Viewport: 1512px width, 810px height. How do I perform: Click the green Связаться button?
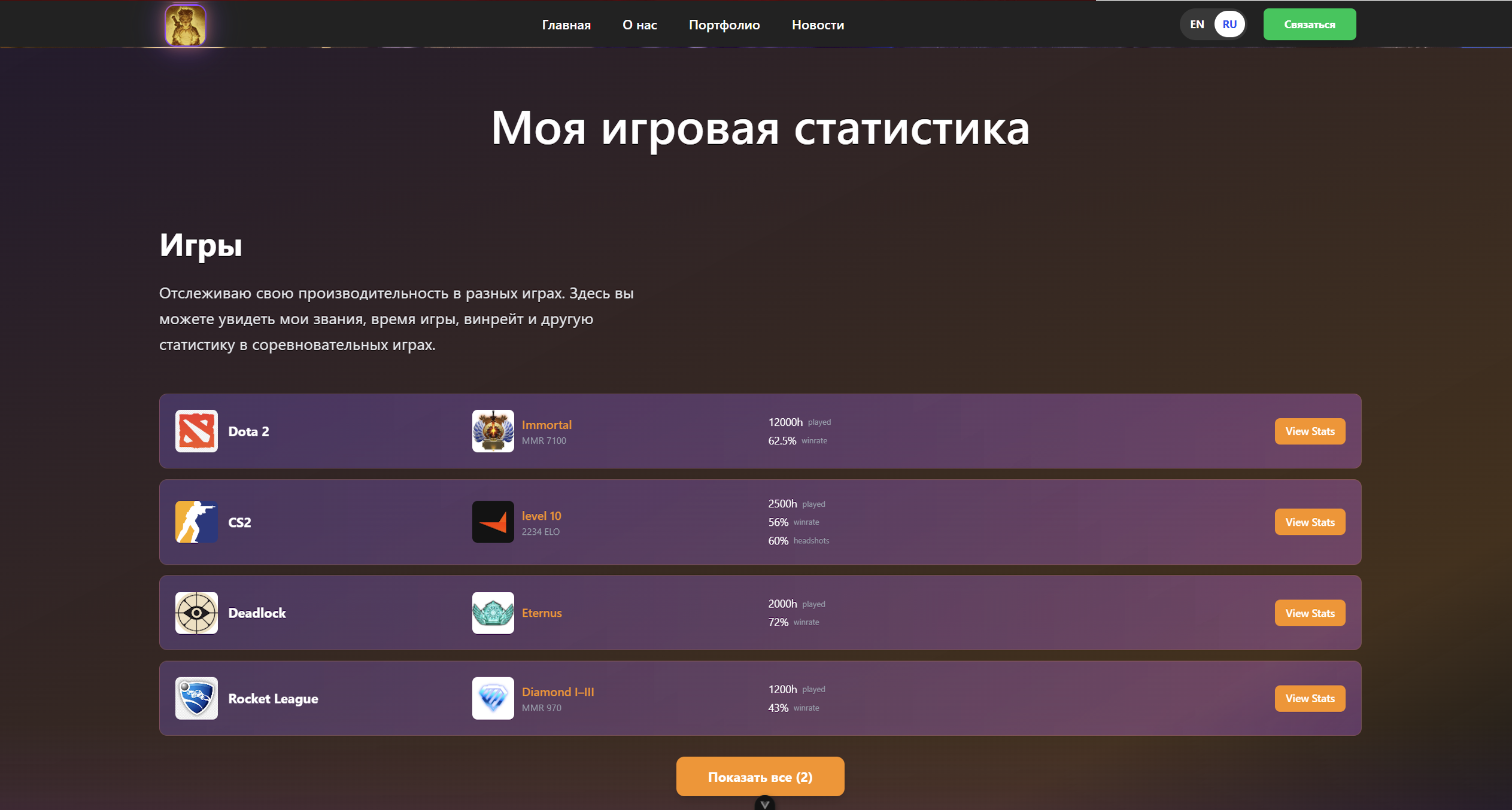click(1310, 25)
